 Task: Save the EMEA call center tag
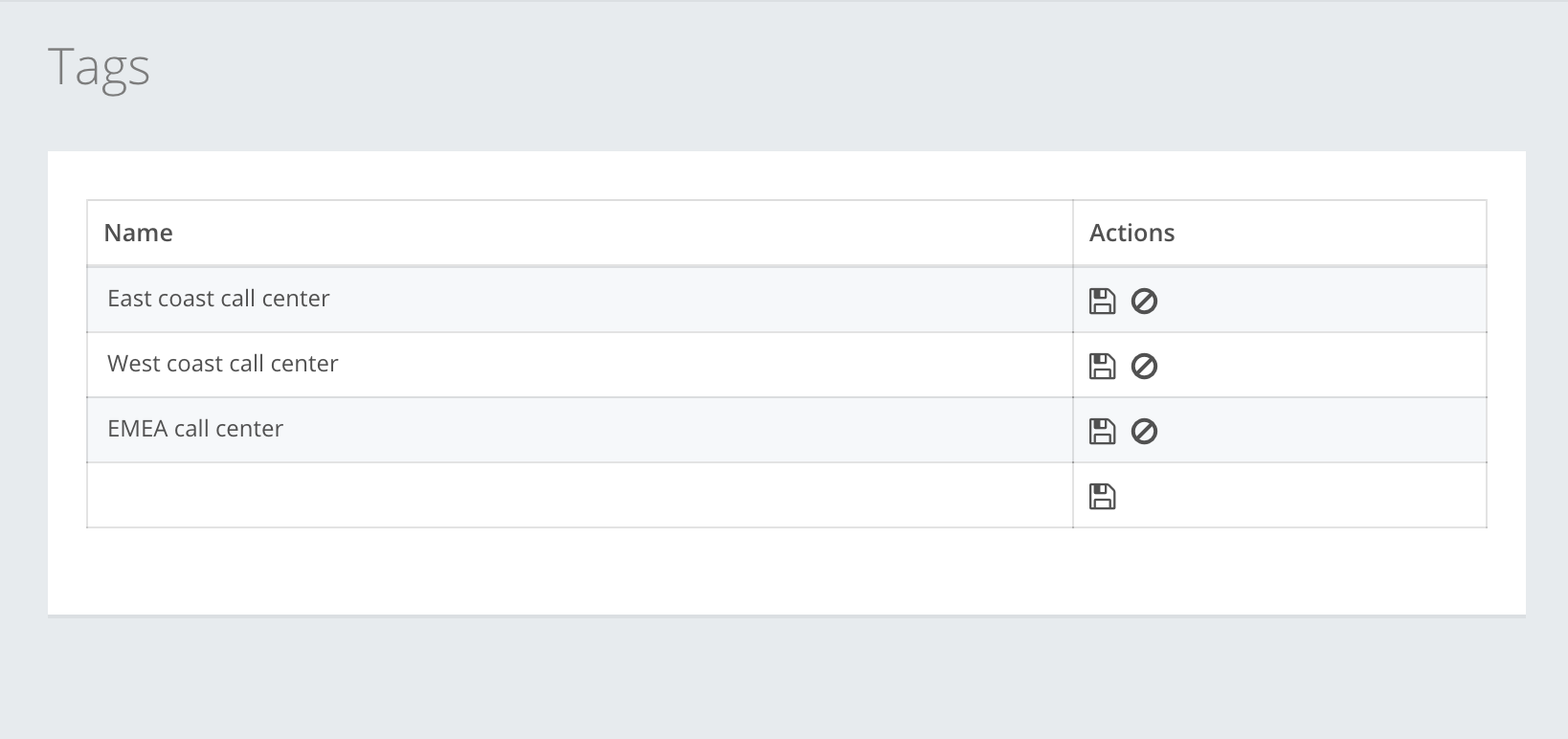pyautogui.click(x=1102, y=432)
